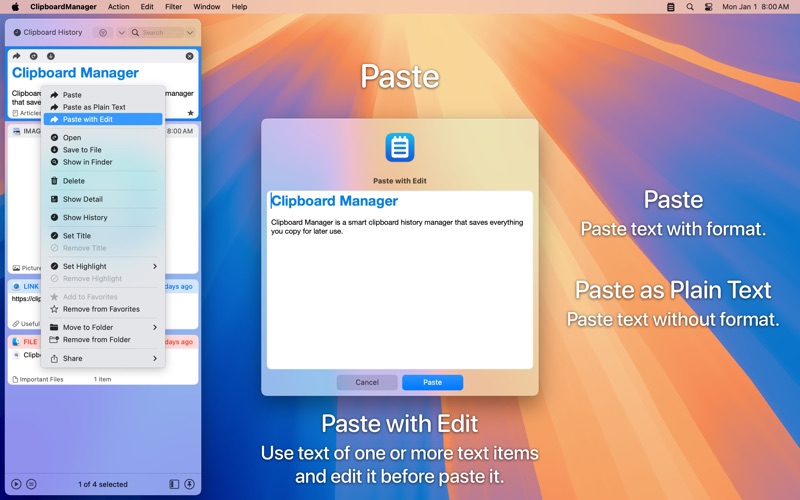Select Open in the context menu
Screen dimensions: 800x500
(x=103, y=138)
